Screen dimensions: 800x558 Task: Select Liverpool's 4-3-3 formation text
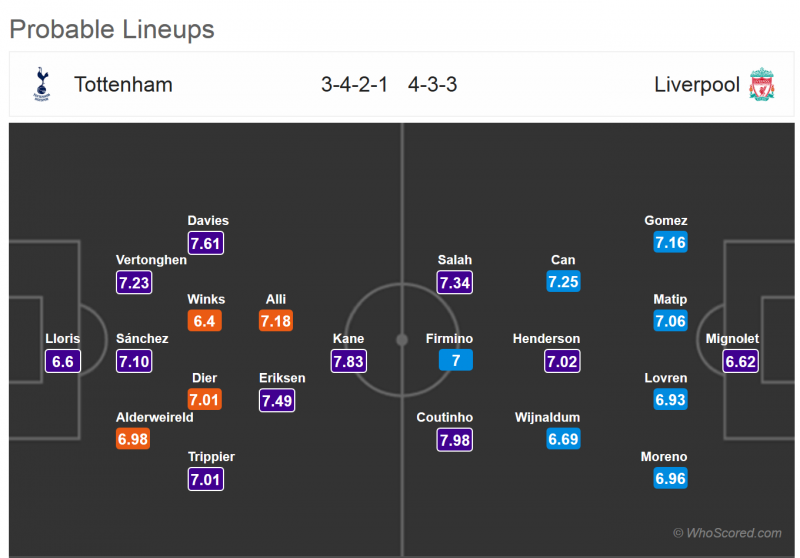[x=432, y=84]
